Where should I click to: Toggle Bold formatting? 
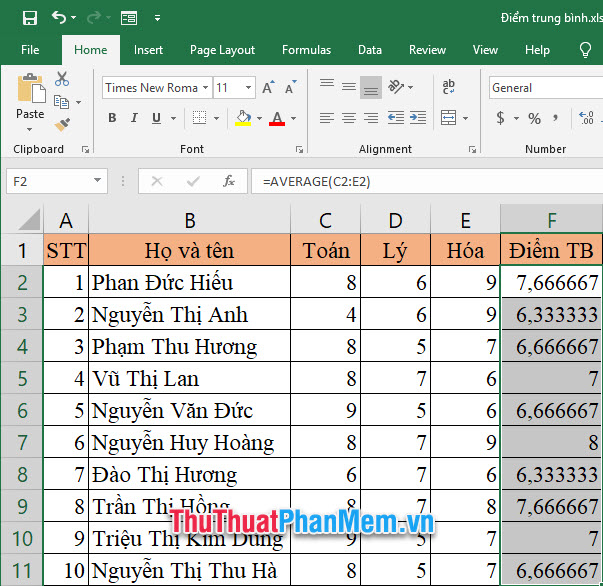pos(112,118)
